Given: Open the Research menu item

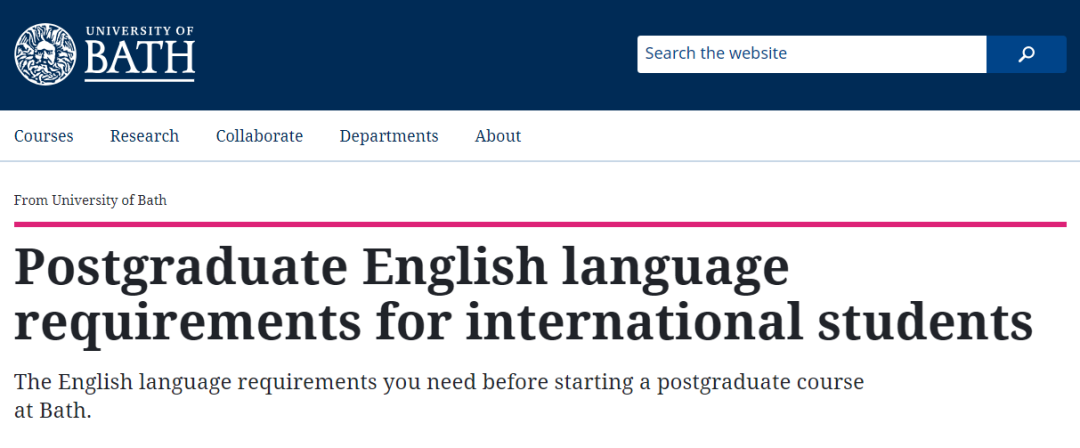Looking at the screenshot, I should (145, 136).
